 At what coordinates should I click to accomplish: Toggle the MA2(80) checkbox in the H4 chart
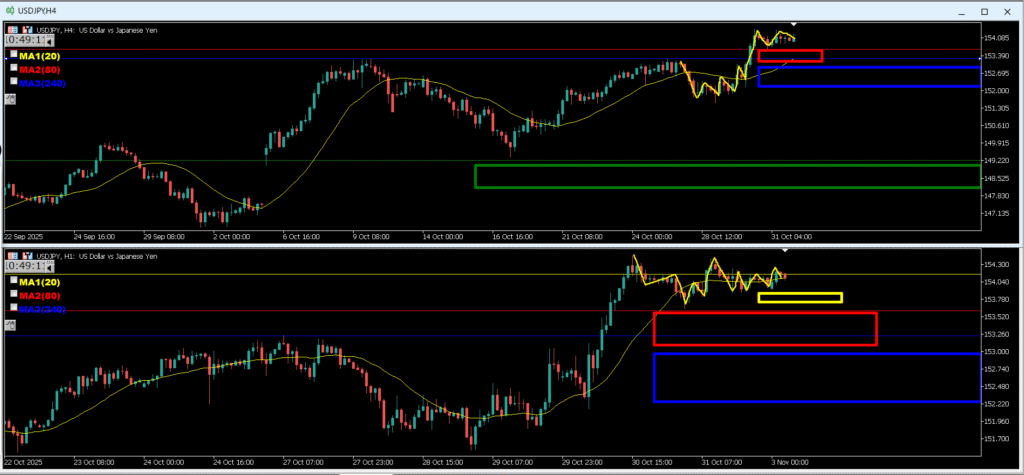13,69
